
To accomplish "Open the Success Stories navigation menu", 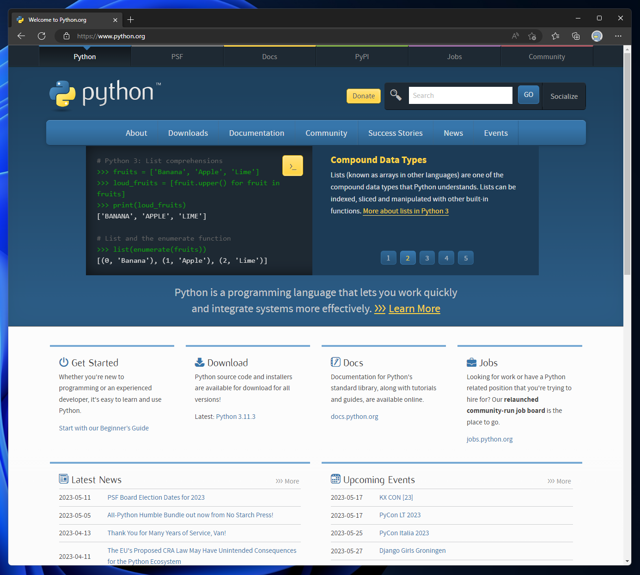I will click(x=395, y=133).
